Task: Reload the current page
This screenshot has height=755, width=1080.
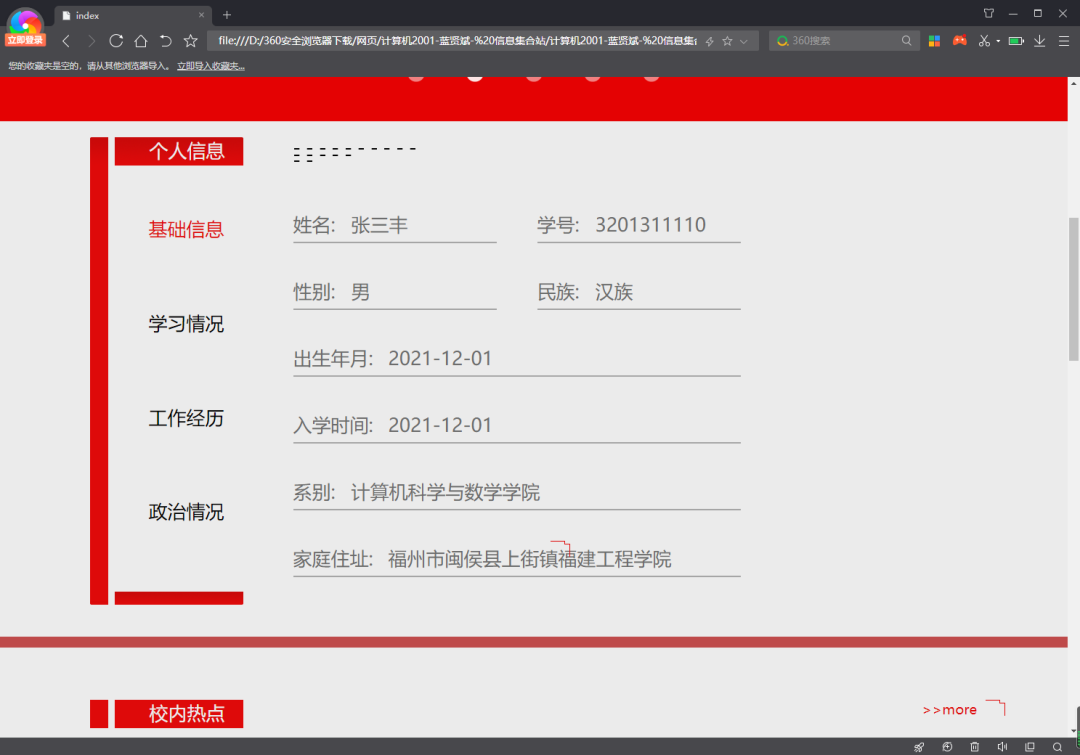Action: (x=116, y=41)
